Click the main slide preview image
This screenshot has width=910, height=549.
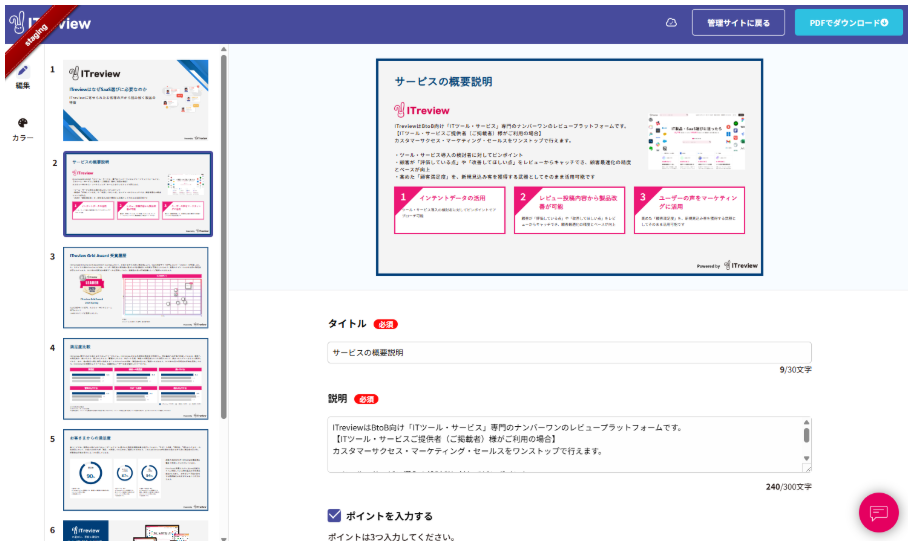point(569,167)
